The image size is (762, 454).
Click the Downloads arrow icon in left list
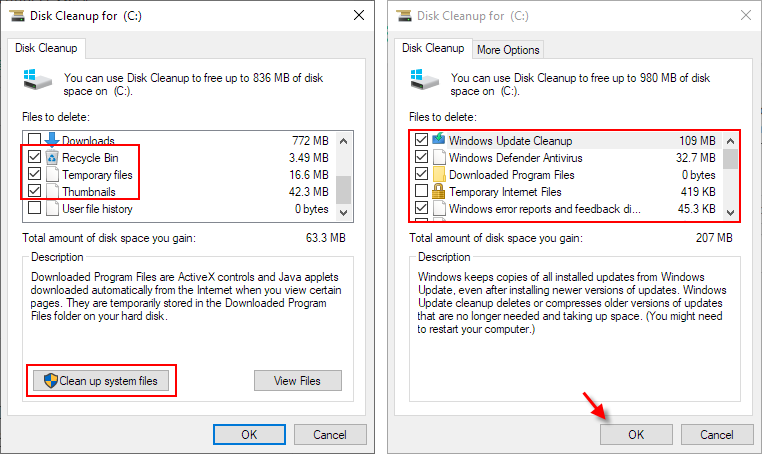point(52,140)
